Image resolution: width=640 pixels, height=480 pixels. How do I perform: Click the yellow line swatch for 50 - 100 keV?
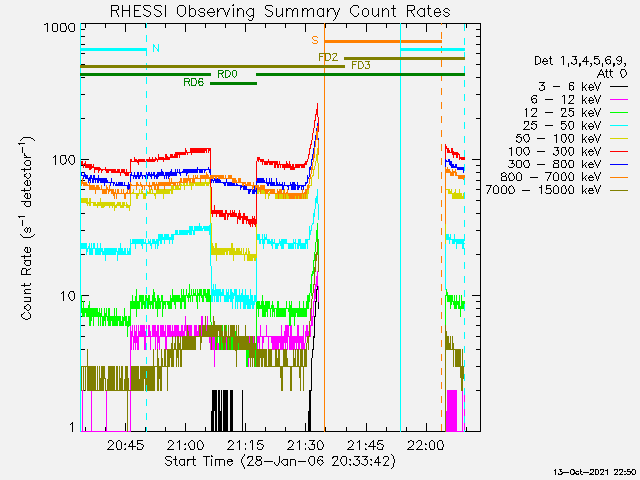click(x=619, y=139)
